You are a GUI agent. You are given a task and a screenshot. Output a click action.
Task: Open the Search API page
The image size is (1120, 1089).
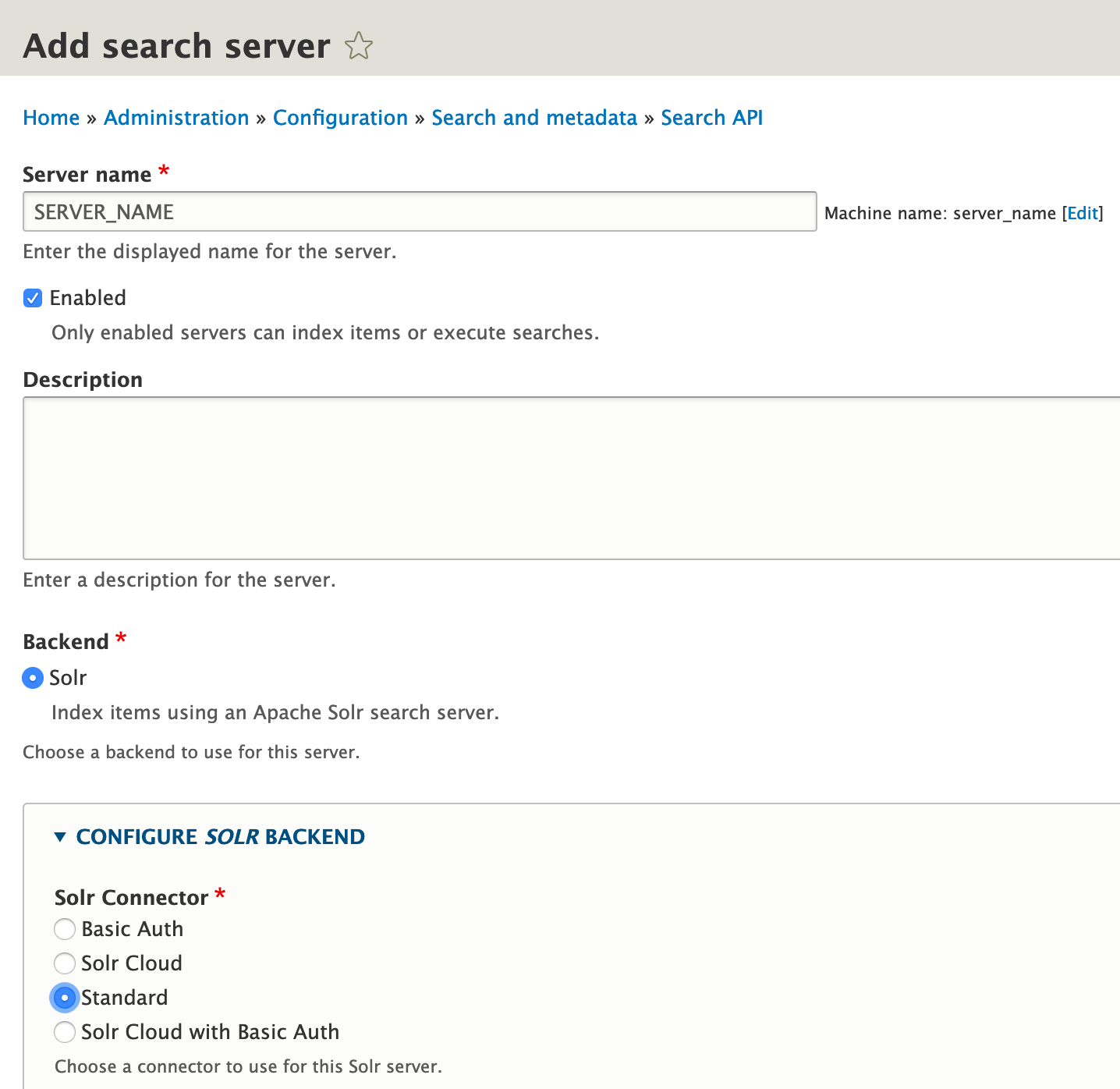point(711,118)
